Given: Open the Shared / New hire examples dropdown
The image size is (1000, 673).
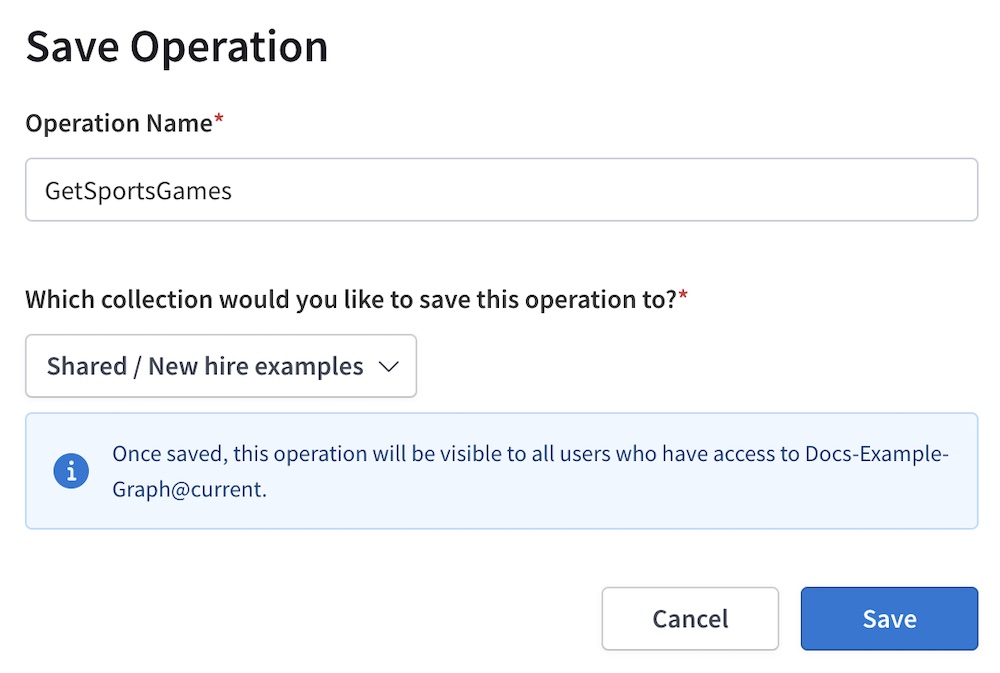Looking at the screenshot, I should tap(220, 366).
